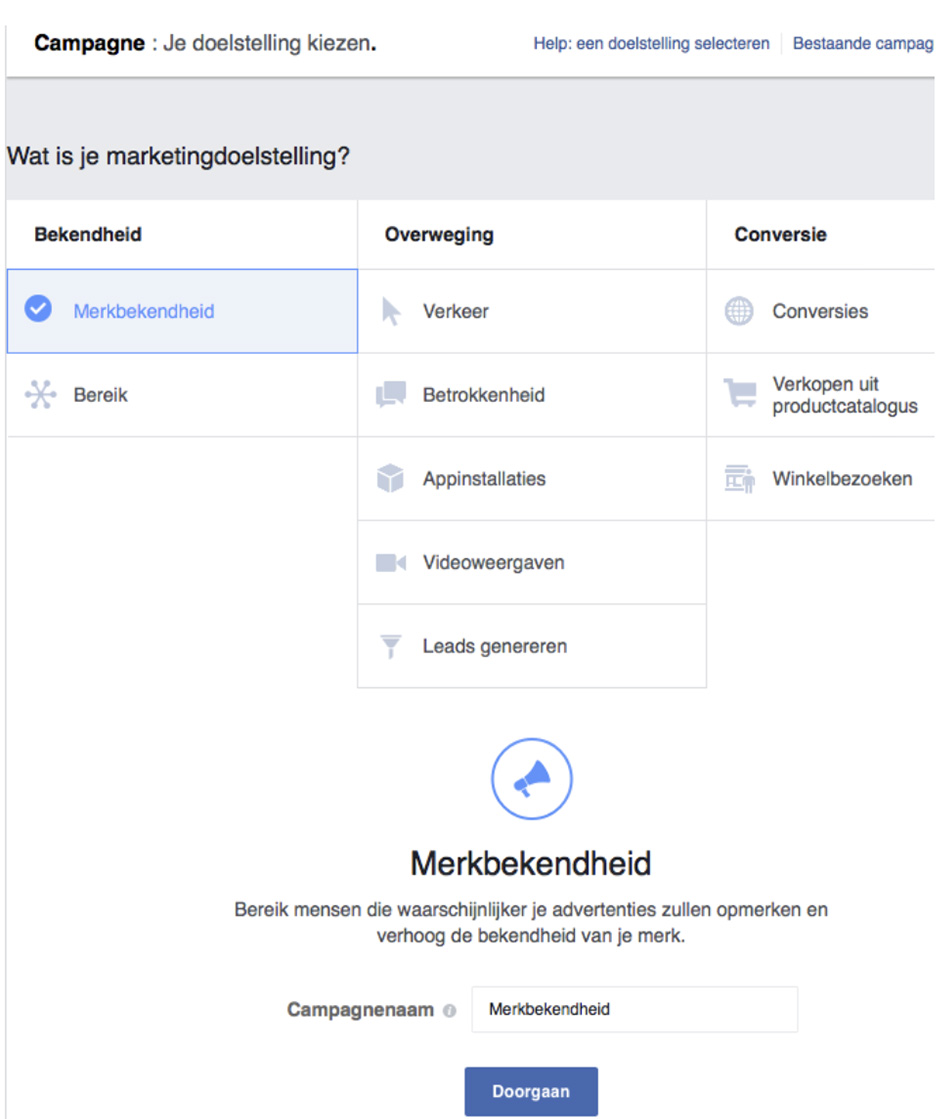This screenshot has width=940, height=1119.
Task: Choose the Winkelbezoeken objective
Action: (x=821, y=478)
